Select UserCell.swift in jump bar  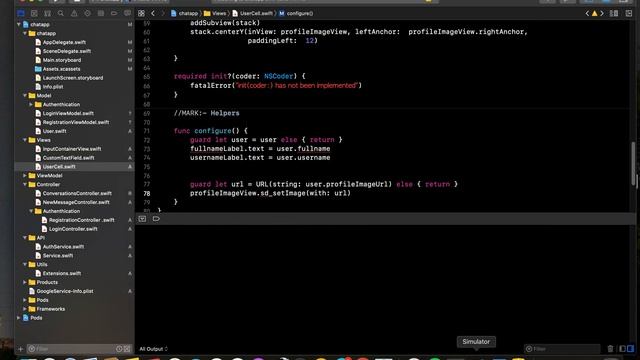[253, 13]
